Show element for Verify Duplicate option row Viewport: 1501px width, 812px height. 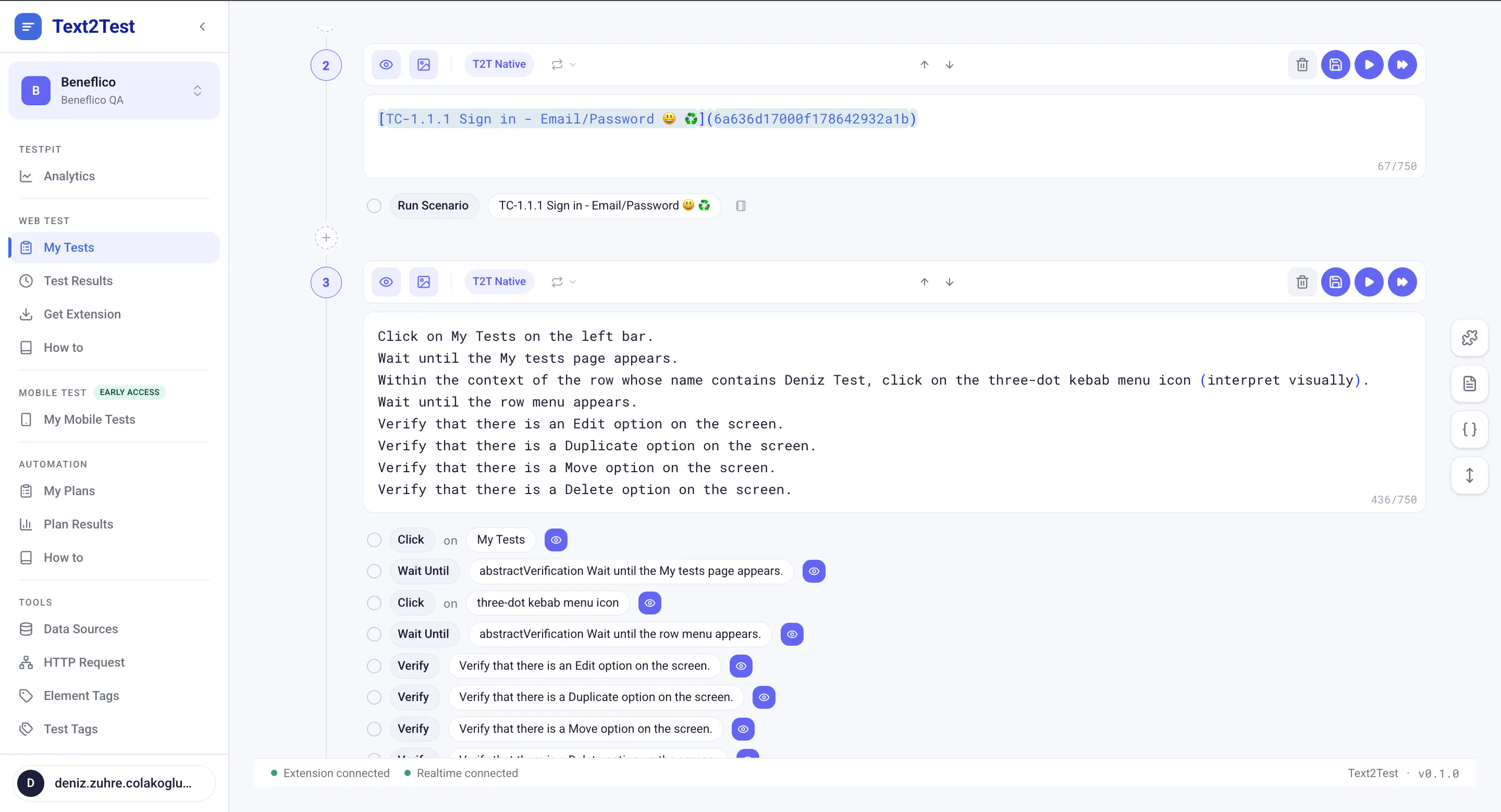coord(764,697)
